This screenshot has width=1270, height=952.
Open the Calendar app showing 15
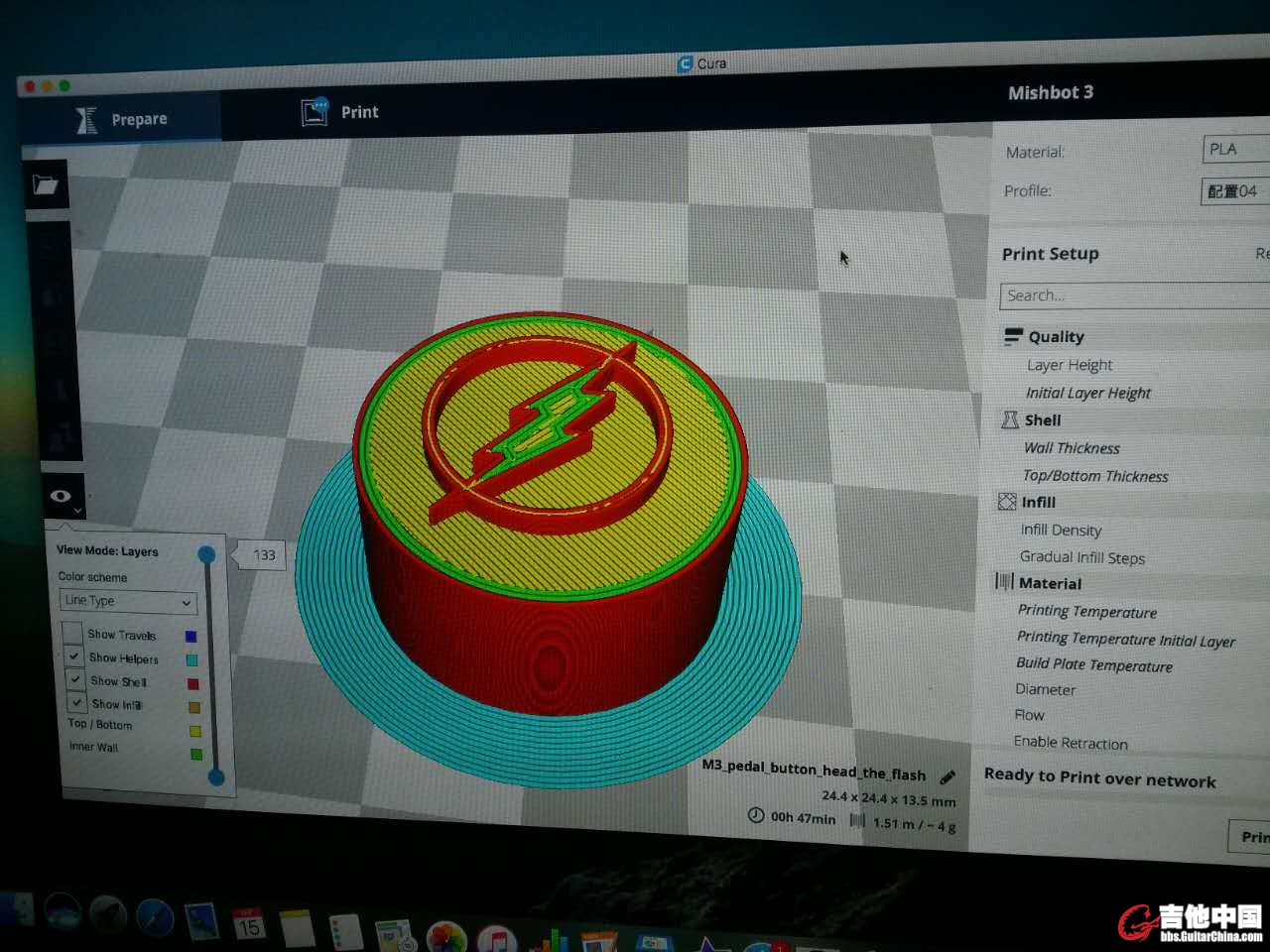click(x=249, y=925)
